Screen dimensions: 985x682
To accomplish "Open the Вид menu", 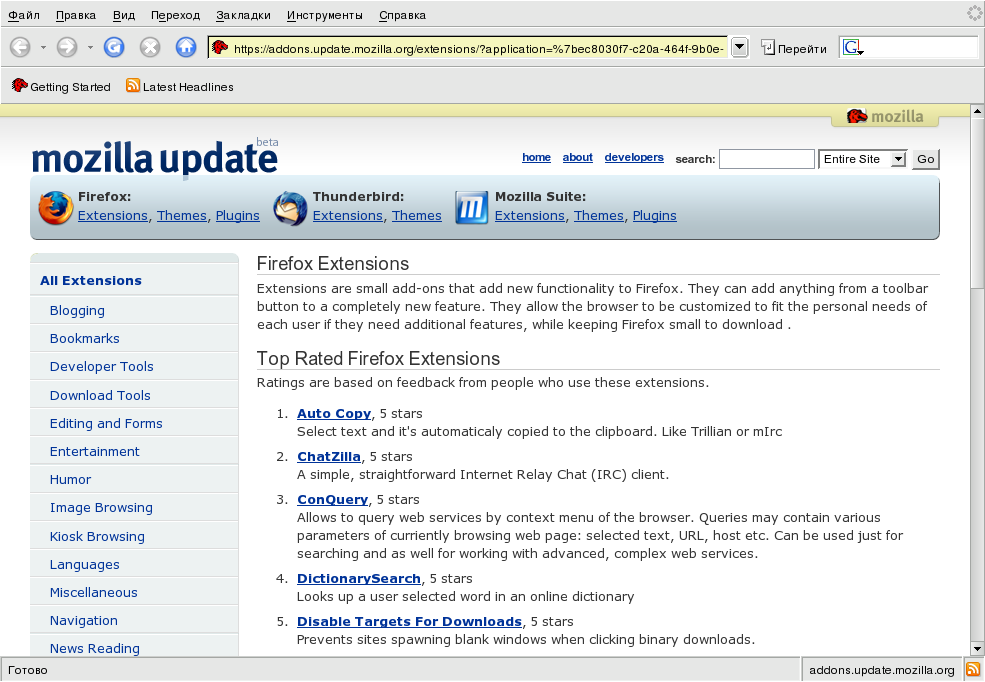I will point(124,15).
